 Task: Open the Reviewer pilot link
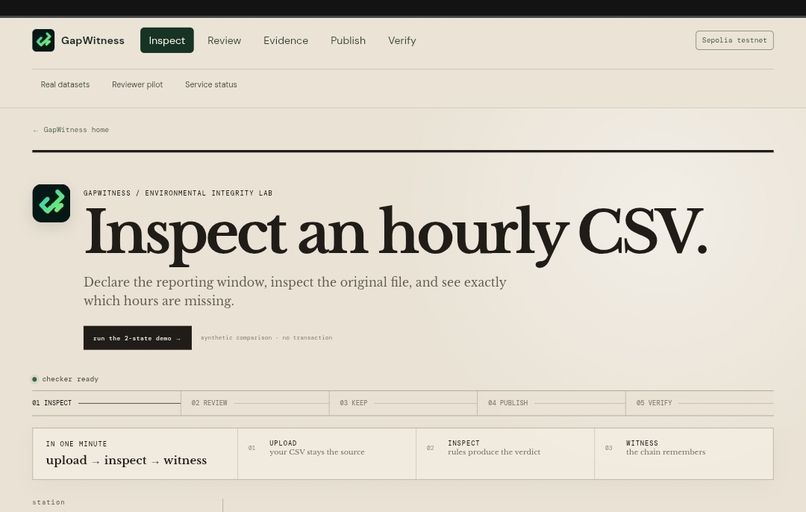click(x=137, y=84)
